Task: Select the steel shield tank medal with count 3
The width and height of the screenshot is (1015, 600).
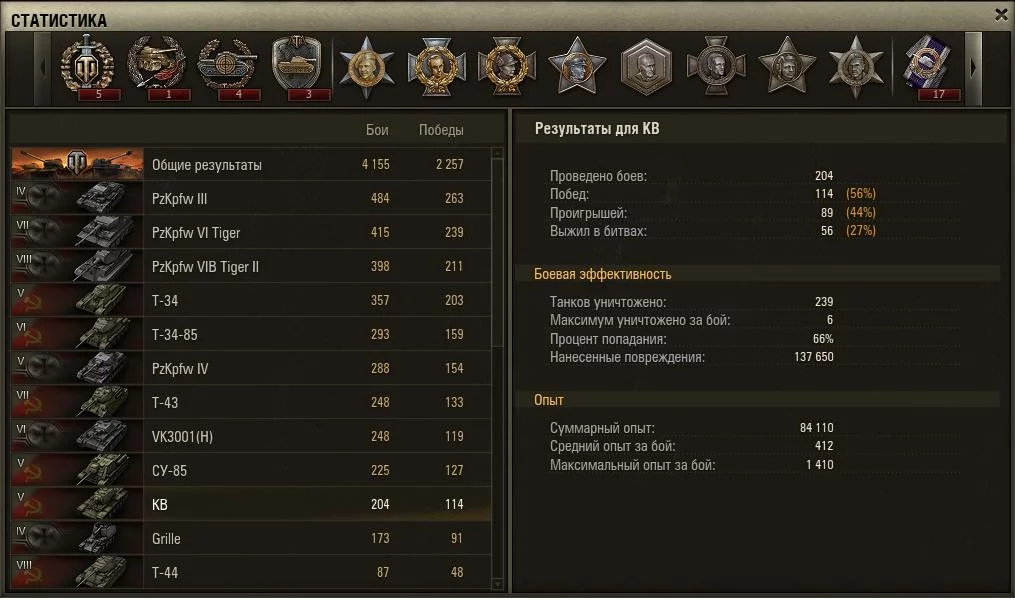Action: pyautogui.click(x=298, y=67)
